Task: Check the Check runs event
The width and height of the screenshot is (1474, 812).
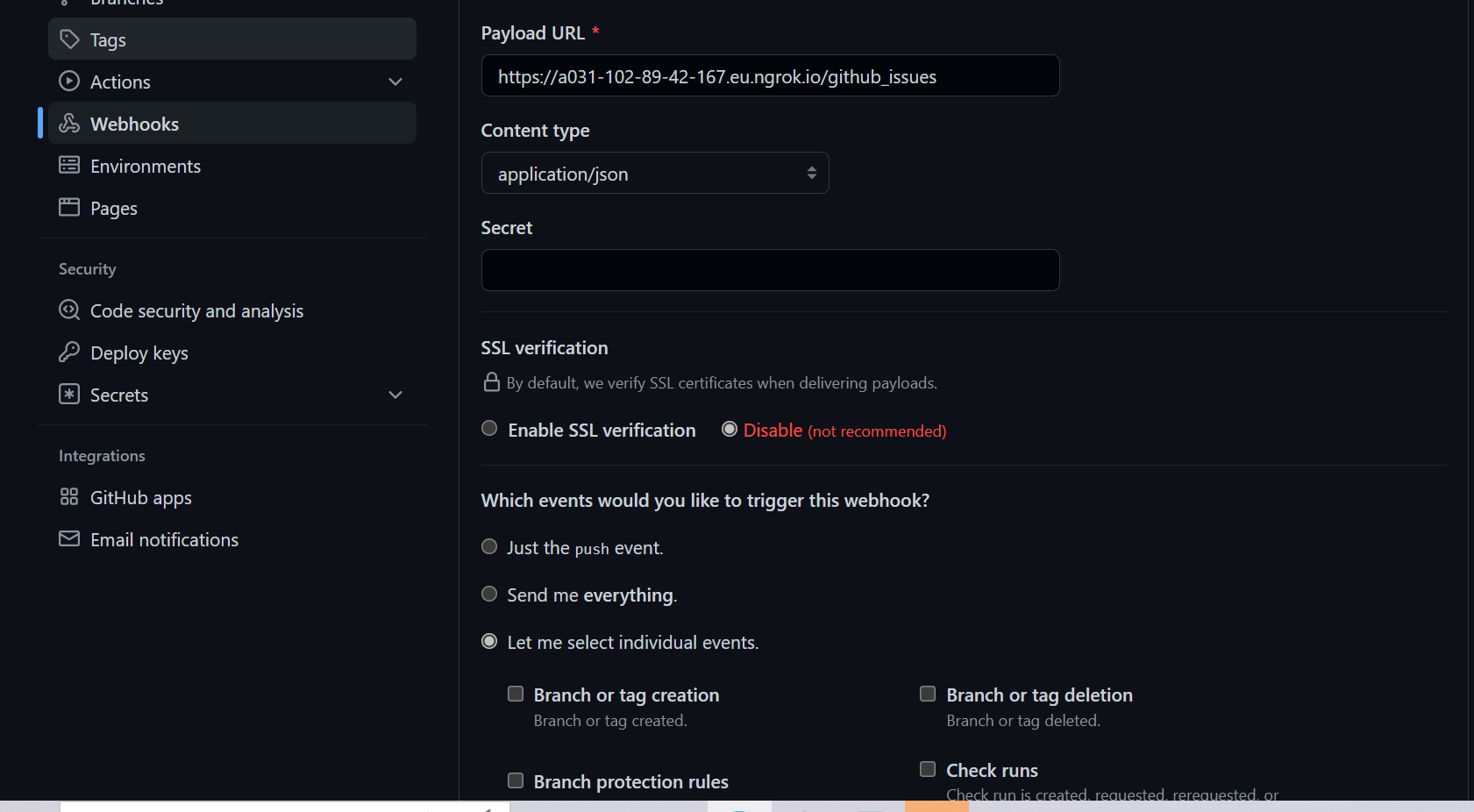Action: click(x=928, y=768)
